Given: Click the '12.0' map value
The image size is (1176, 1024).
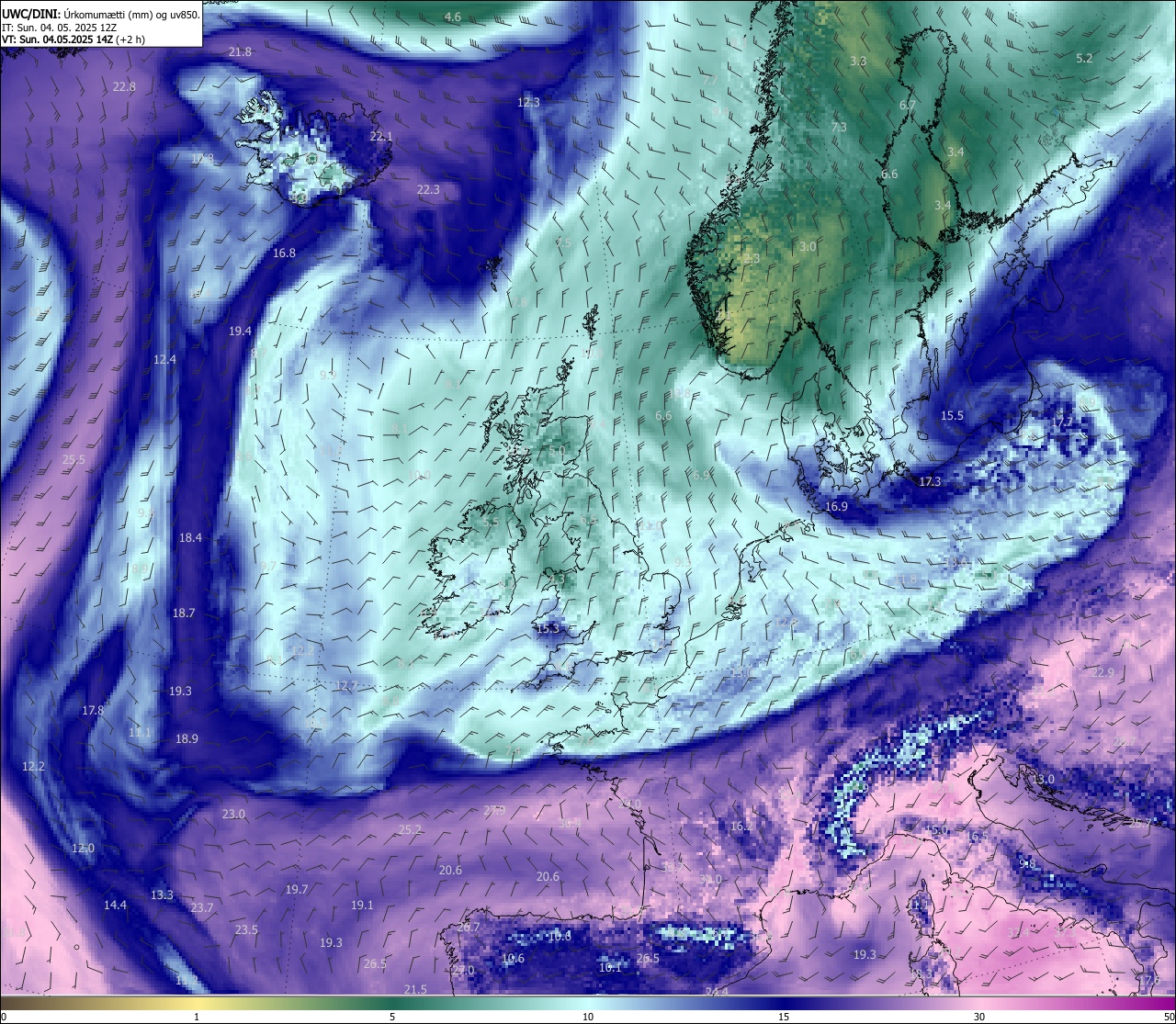Looking at the screenshot, I should coord(83,849).
